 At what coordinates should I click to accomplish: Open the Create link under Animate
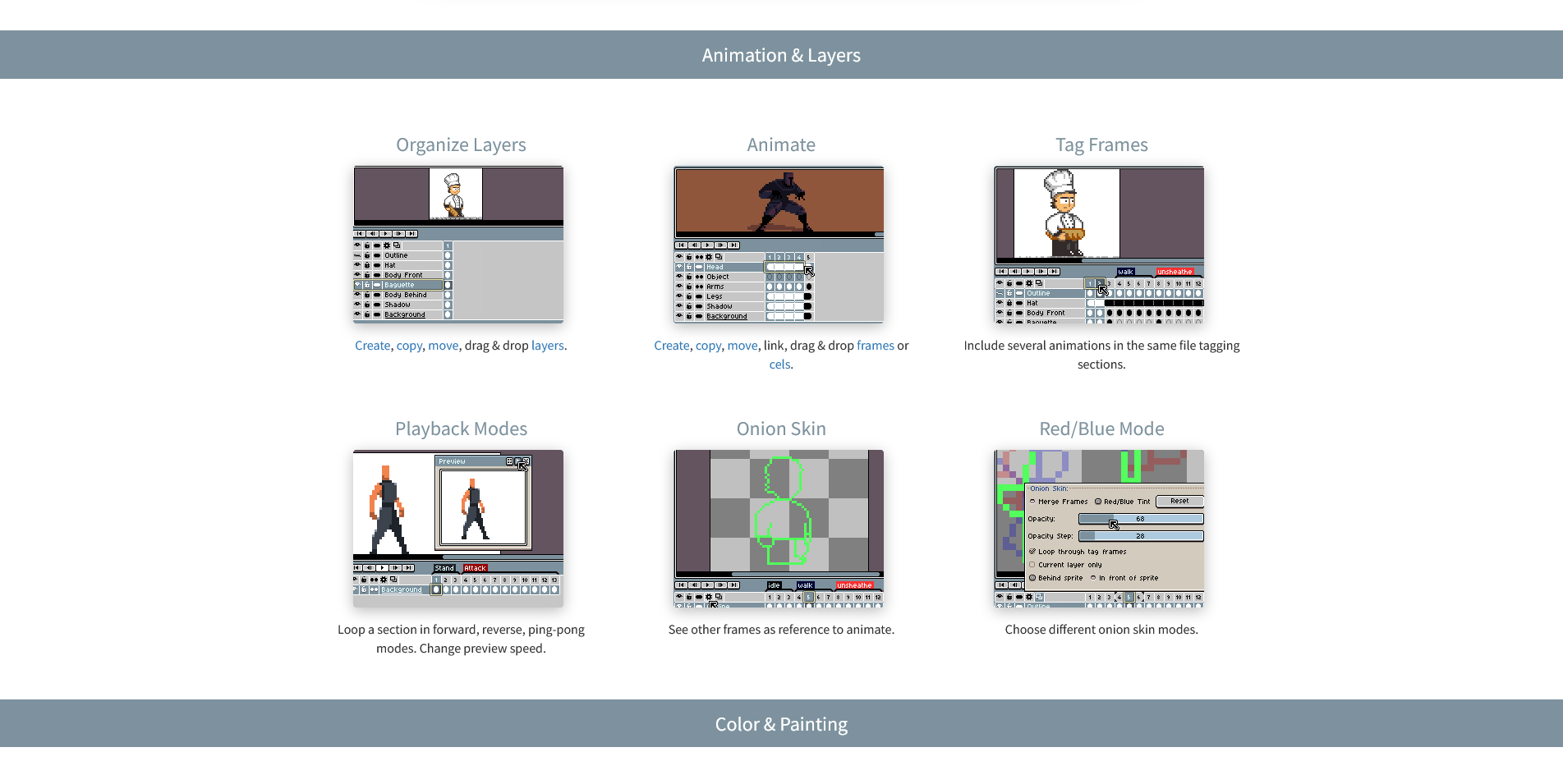click(x=671, y=346)
